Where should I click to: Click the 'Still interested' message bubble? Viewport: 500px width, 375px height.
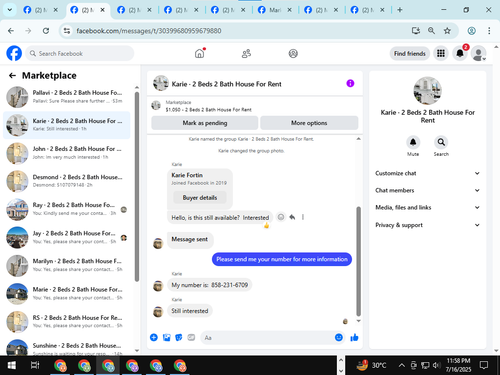point(190,311)
